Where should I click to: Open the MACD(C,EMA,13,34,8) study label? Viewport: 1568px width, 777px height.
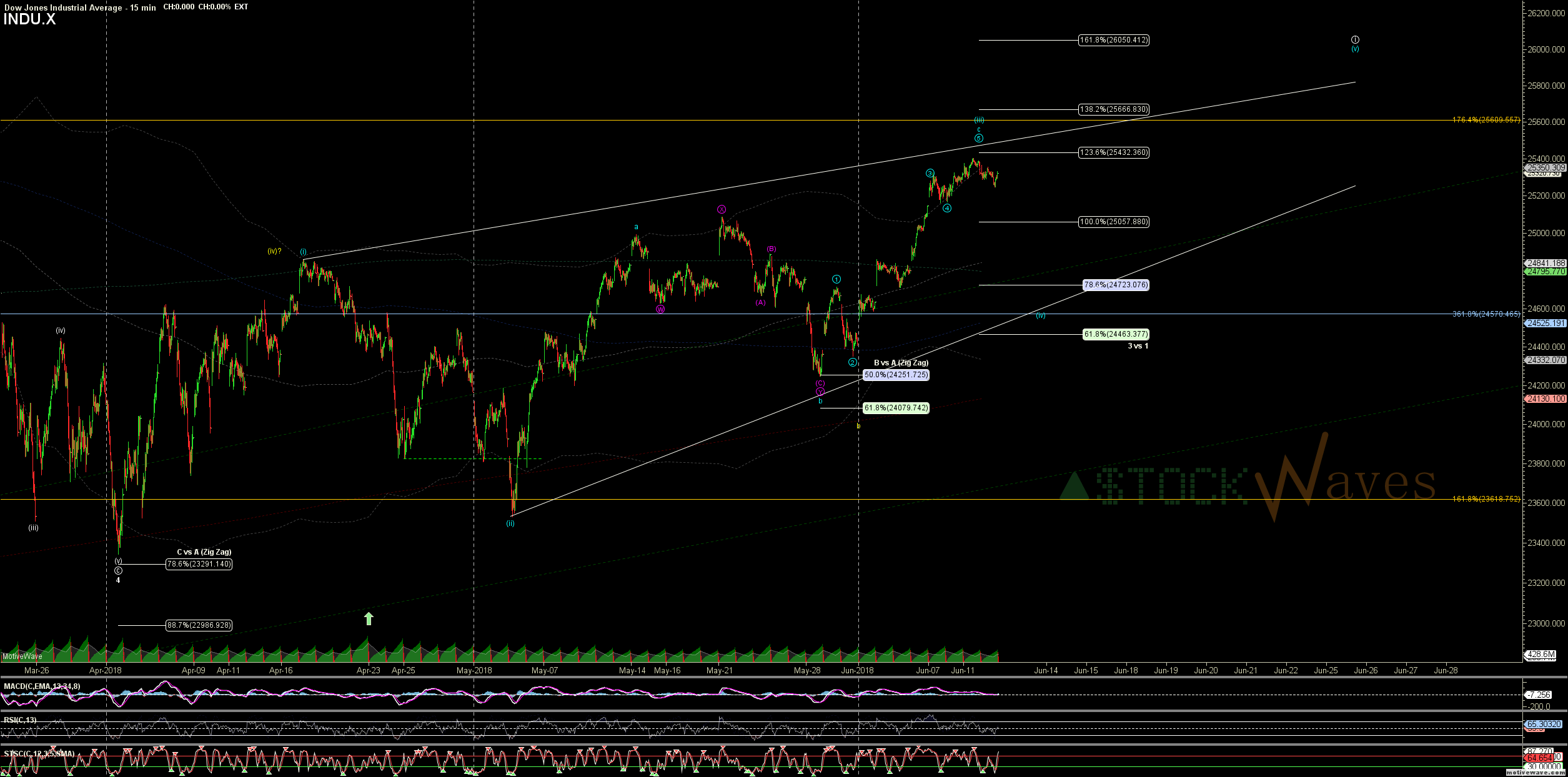tap(42, 686)
